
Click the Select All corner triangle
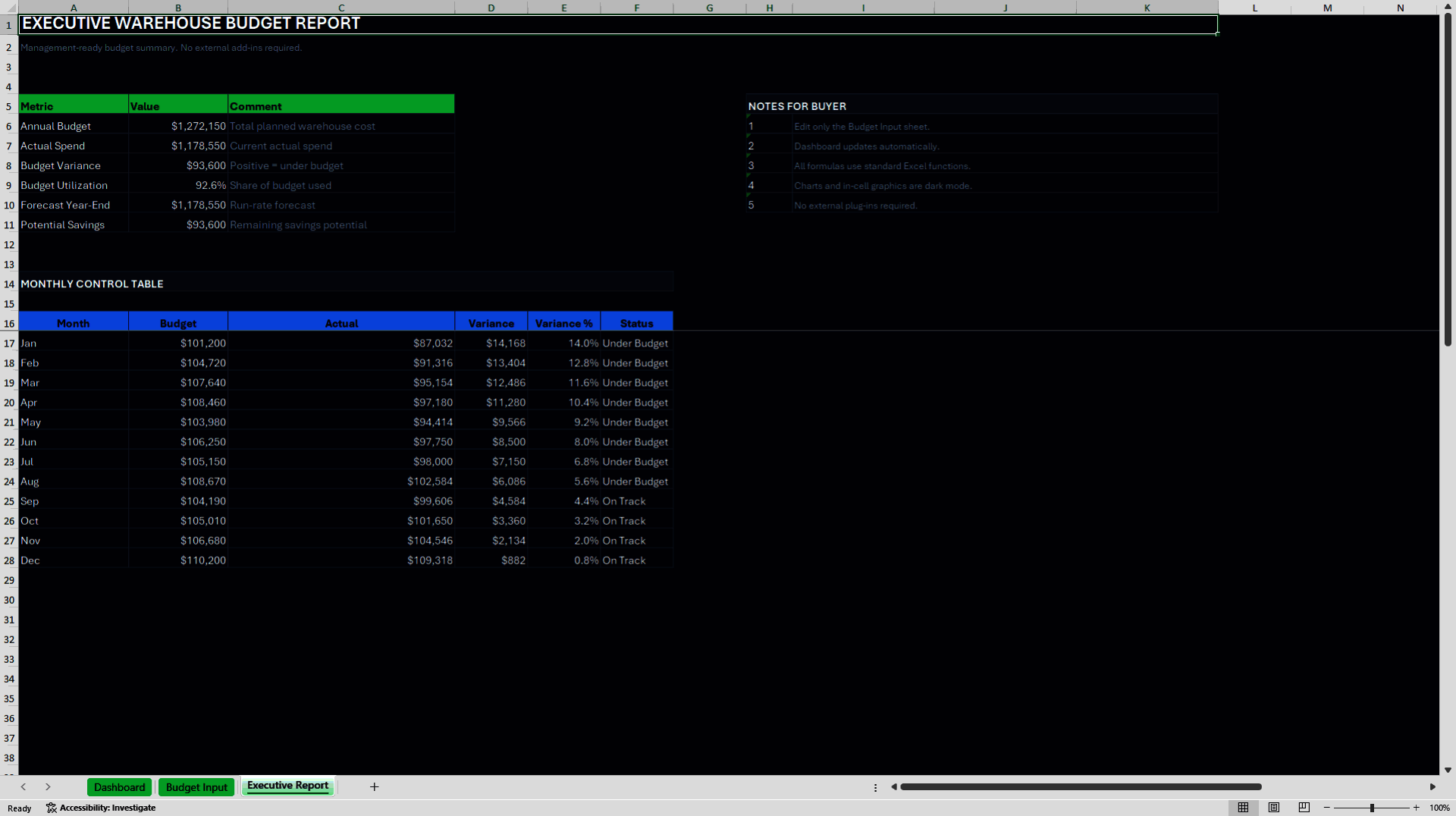(x=9, y=8)
